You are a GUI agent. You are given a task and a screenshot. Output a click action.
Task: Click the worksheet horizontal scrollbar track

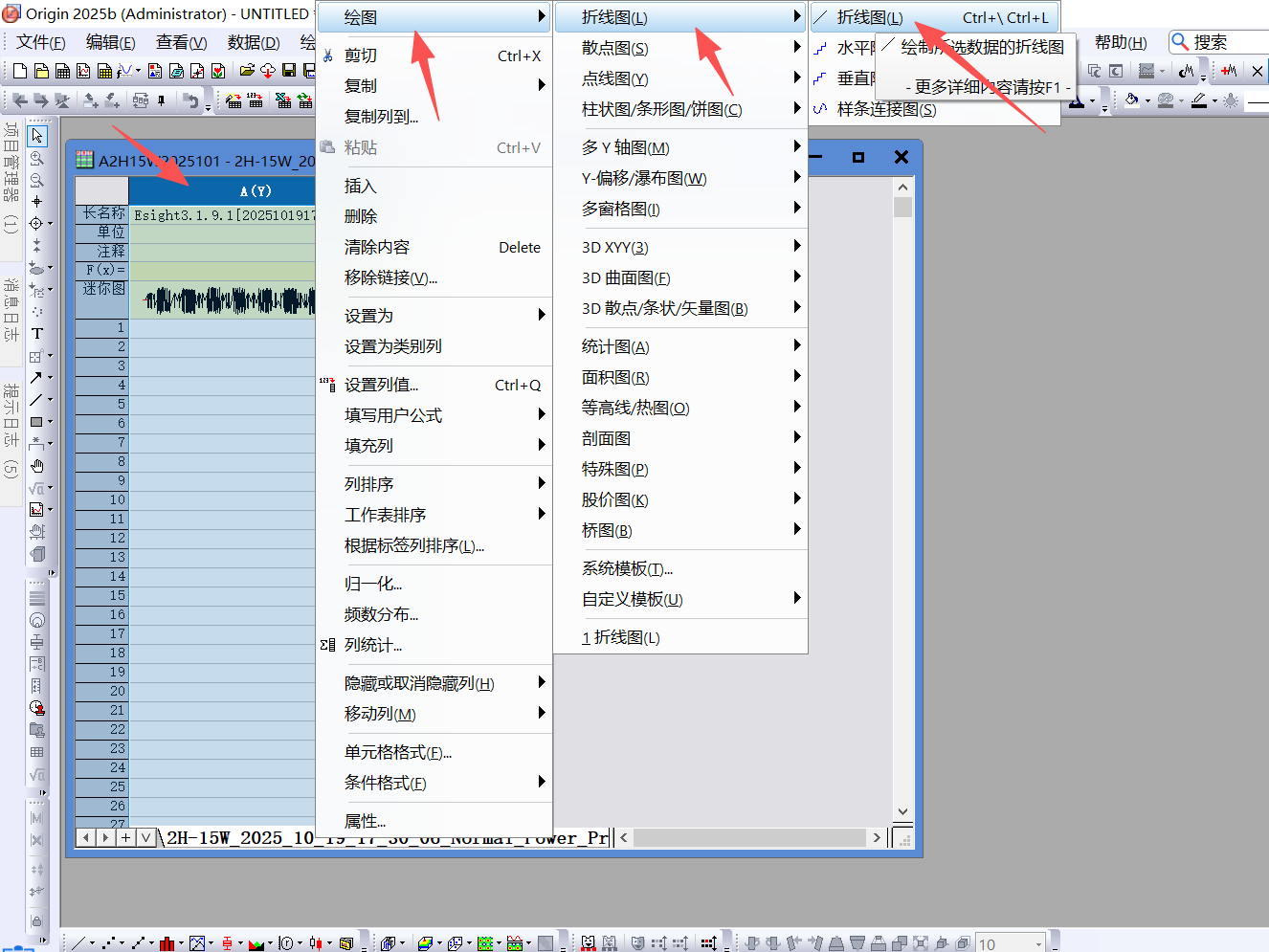[x=746, y=838]
